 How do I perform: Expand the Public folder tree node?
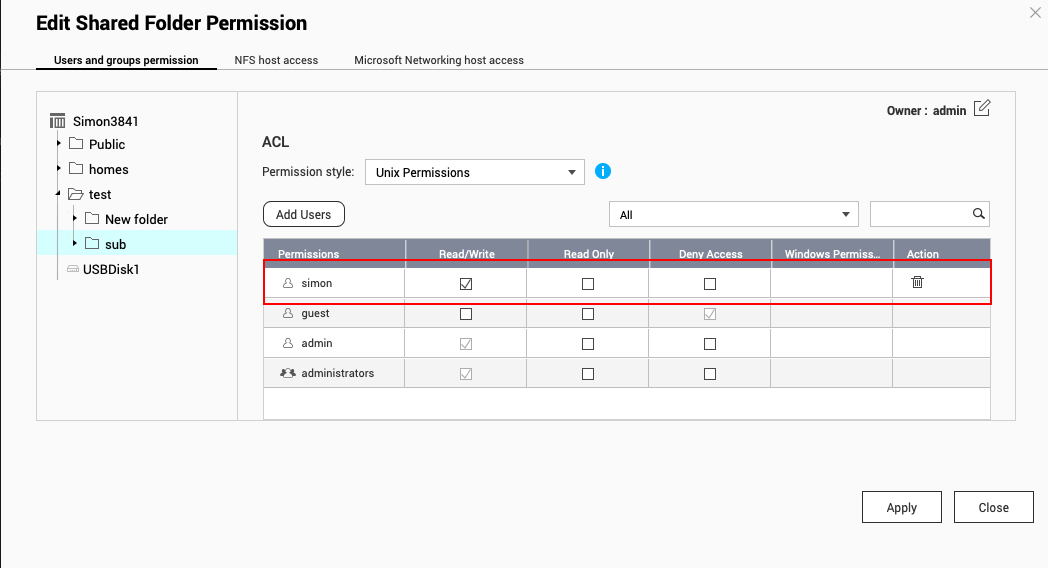pyautogui.click(x=59, y=144)
